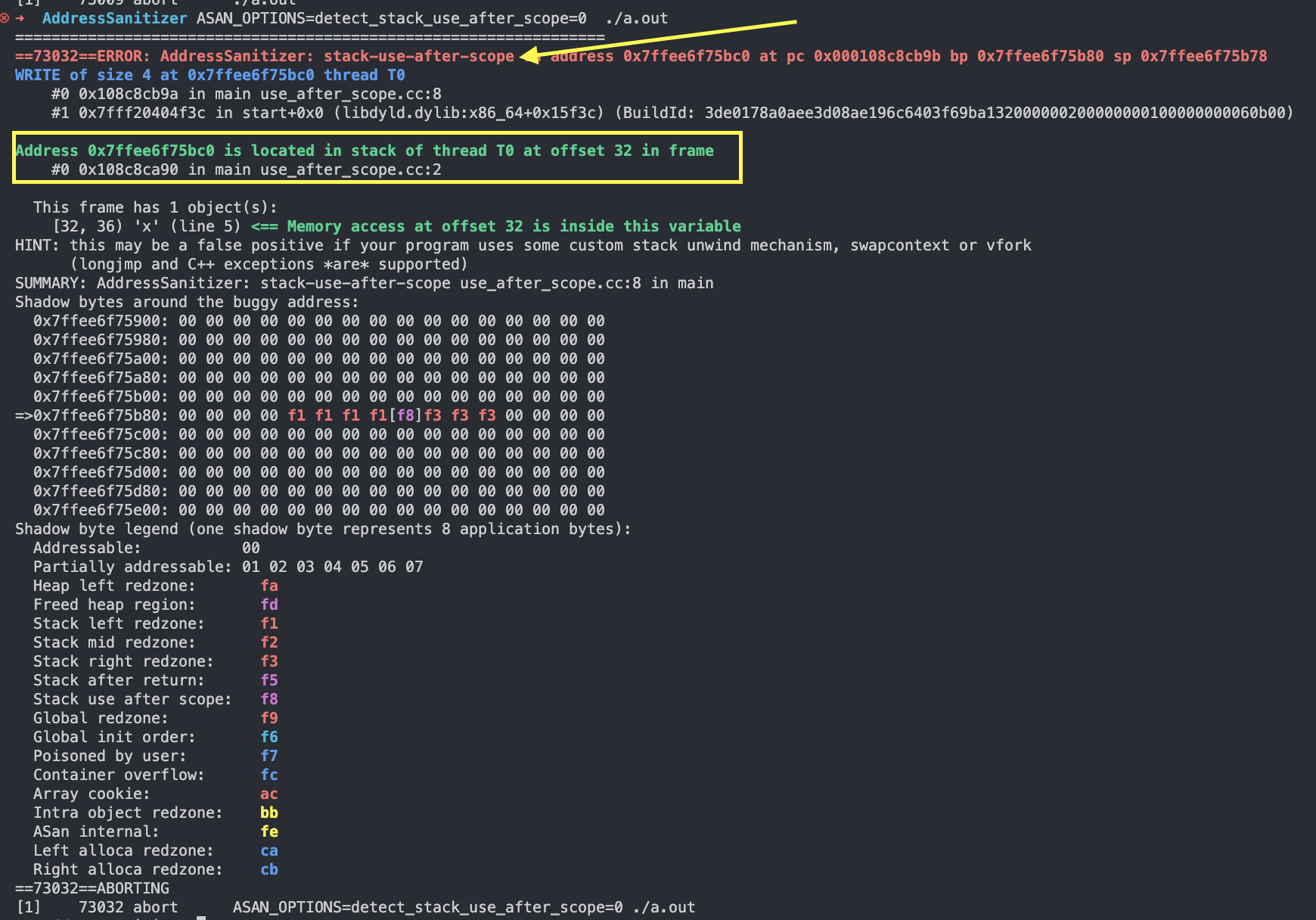
Task: Click the 'Stack left redzone:' legend label
Action: tap(119, 623)
